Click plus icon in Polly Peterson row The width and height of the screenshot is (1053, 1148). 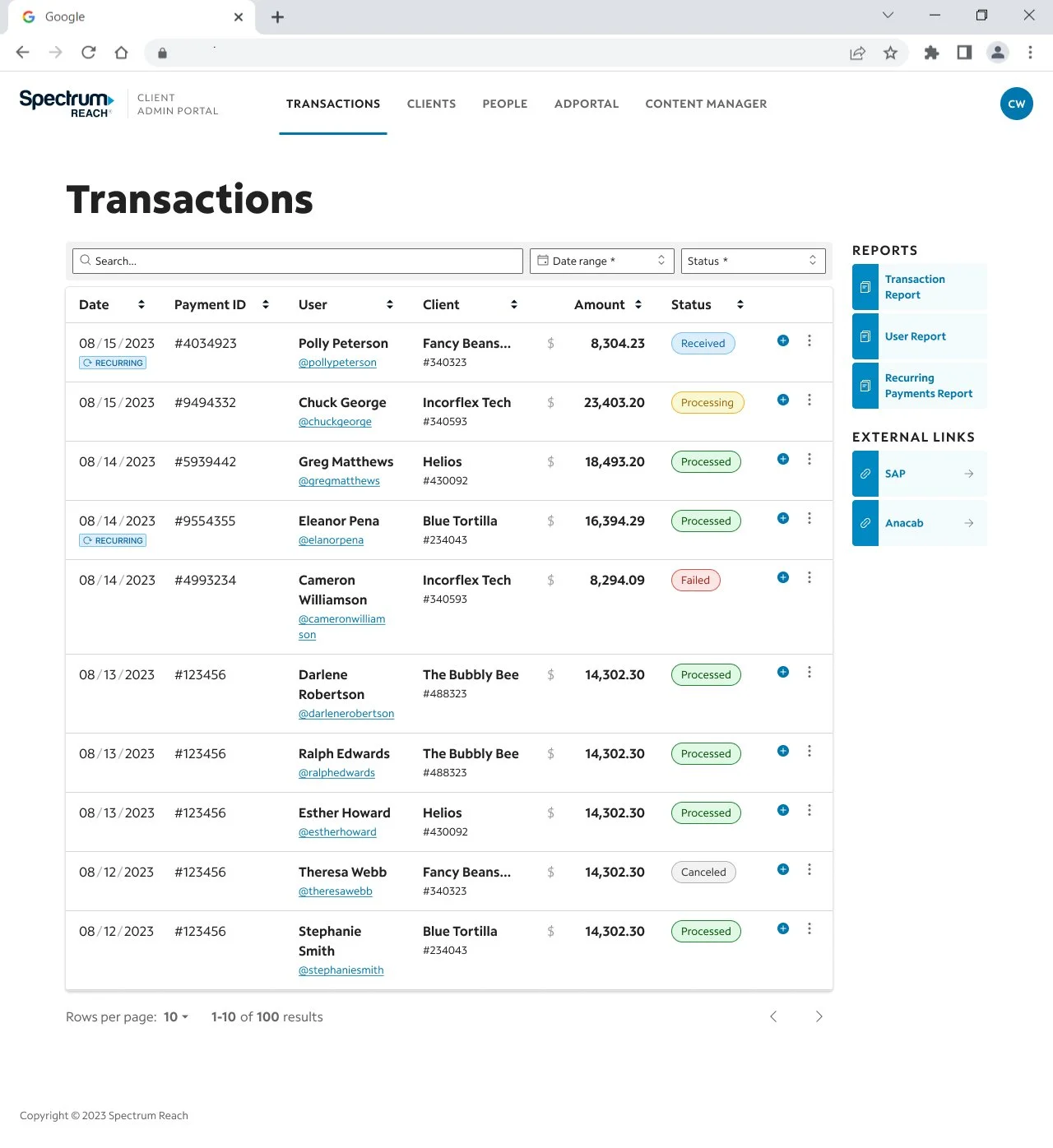783,340
